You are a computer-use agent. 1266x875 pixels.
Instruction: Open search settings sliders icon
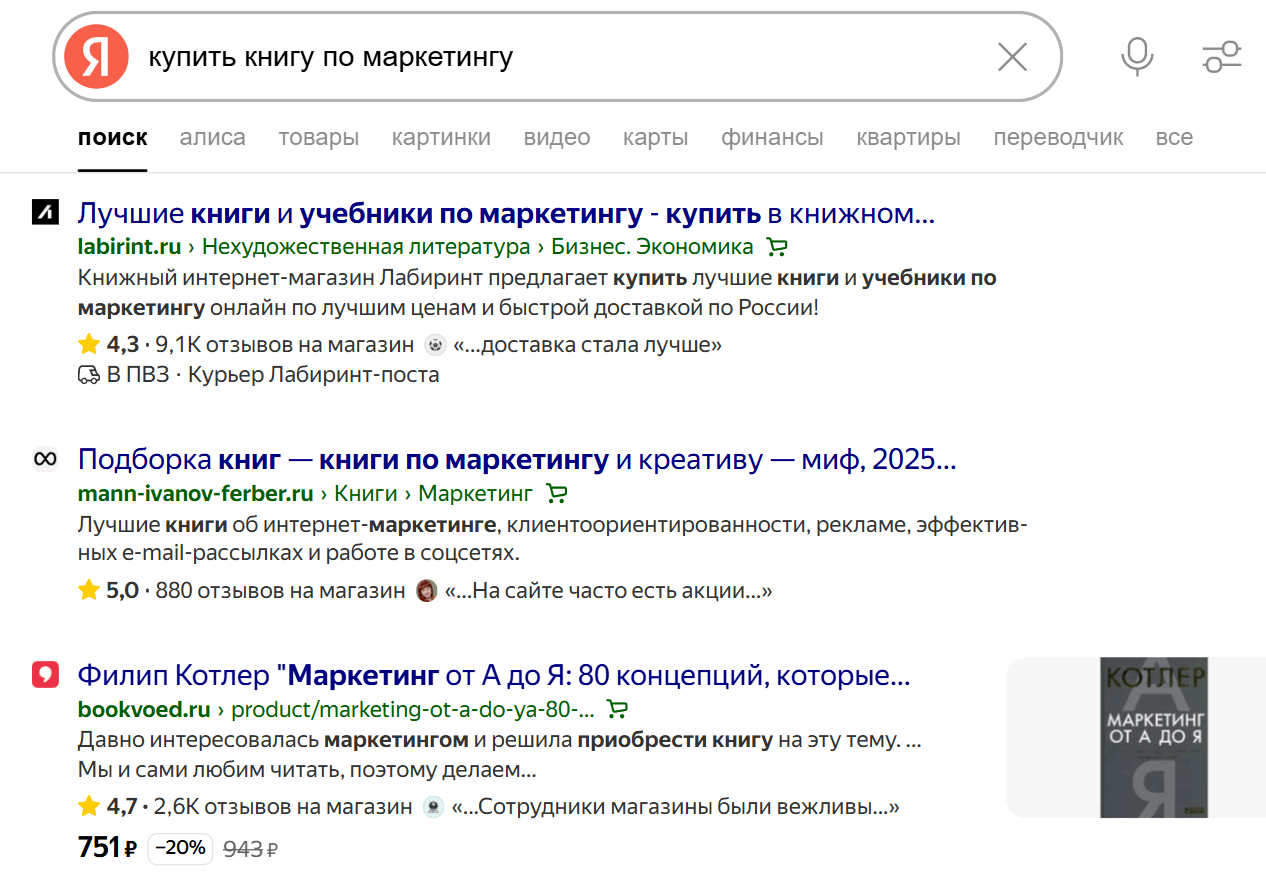(1221, 57)
